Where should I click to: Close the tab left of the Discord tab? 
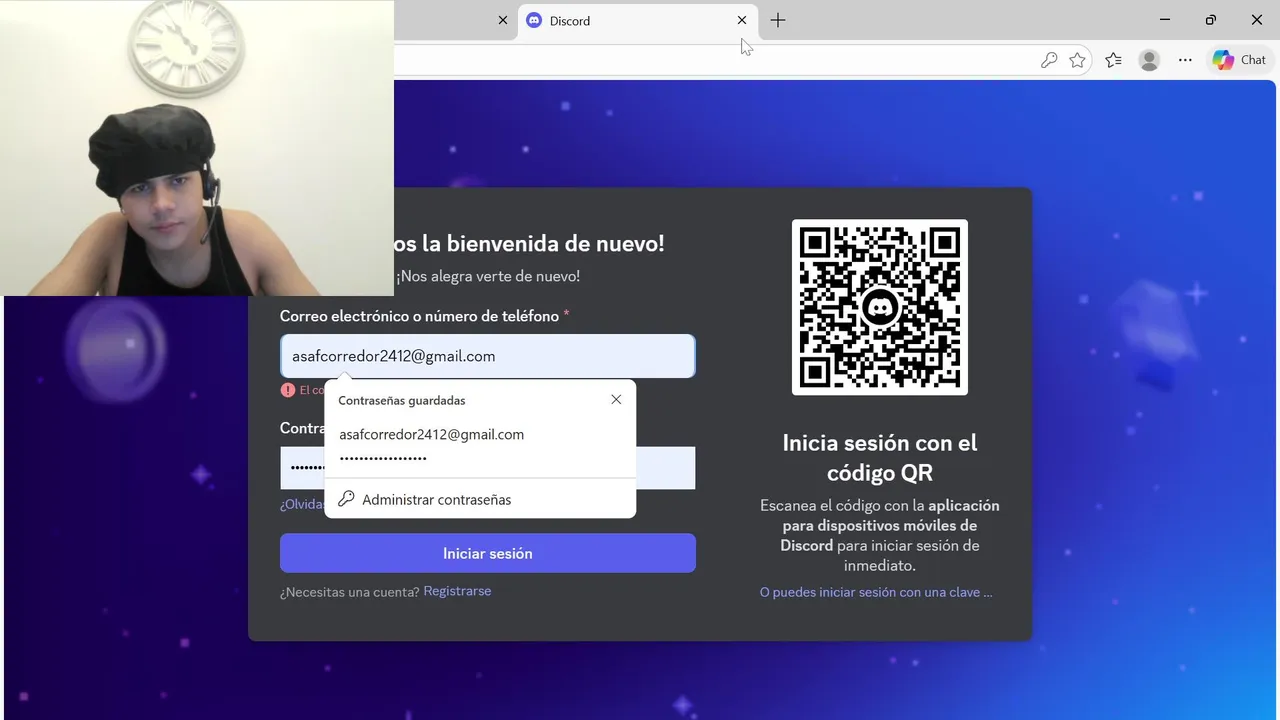tap(503, 20)
